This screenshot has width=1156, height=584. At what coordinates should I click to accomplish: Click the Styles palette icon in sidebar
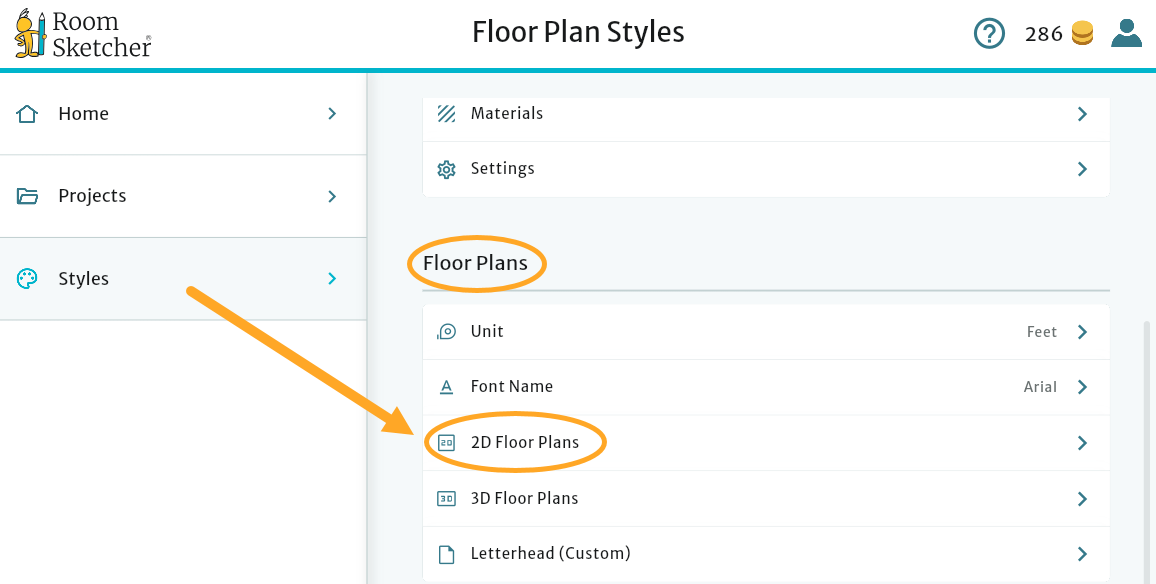[28, 279]
